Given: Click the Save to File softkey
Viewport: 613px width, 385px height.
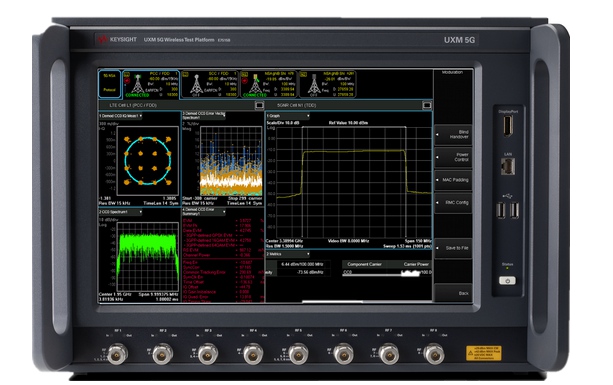Looking at the screenshot, I should (x=453, y=248).
